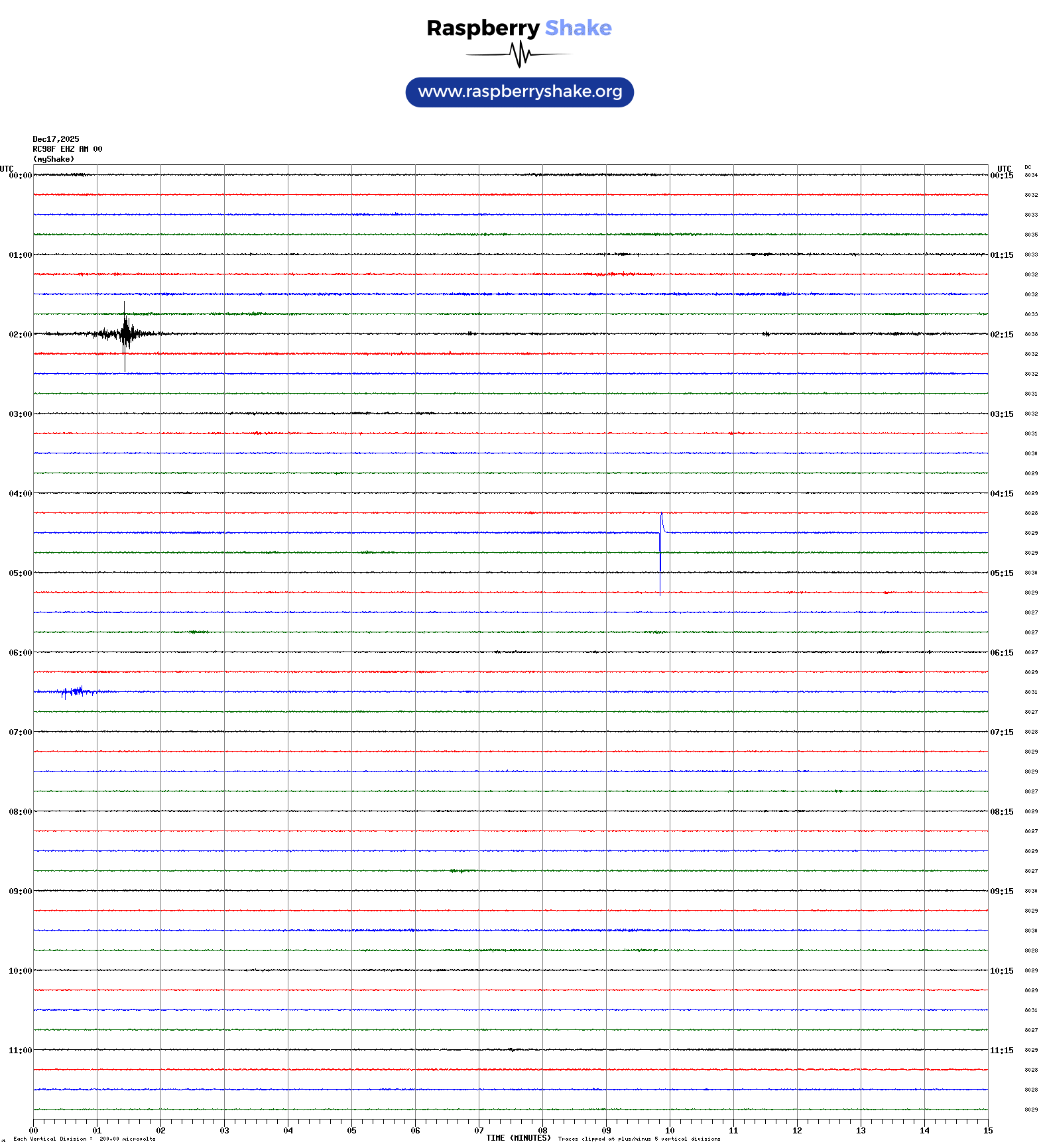The height and width of the screenshot is (1148, 1041).
Task: Select the 05:00 row label on left
Action: 20,573
